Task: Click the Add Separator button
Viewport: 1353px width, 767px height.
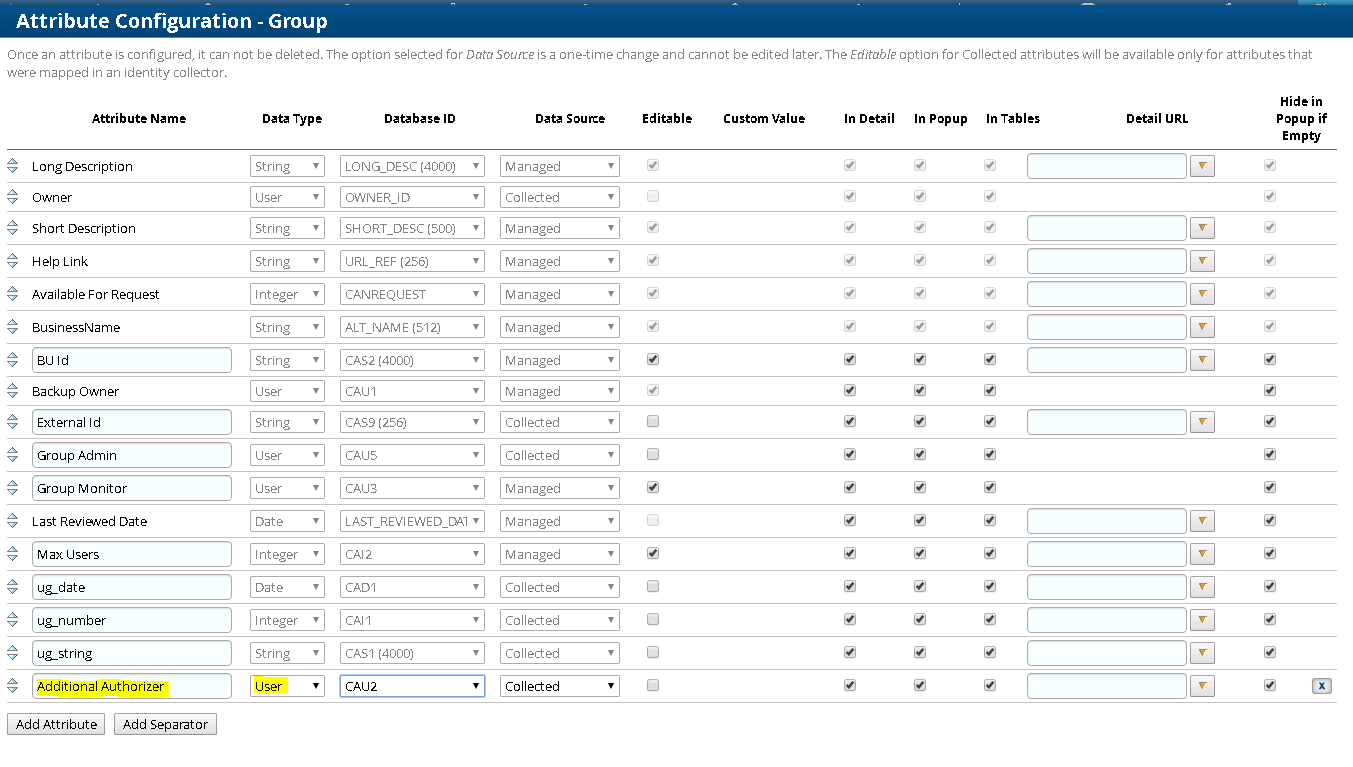Action: tap(165, 724)
